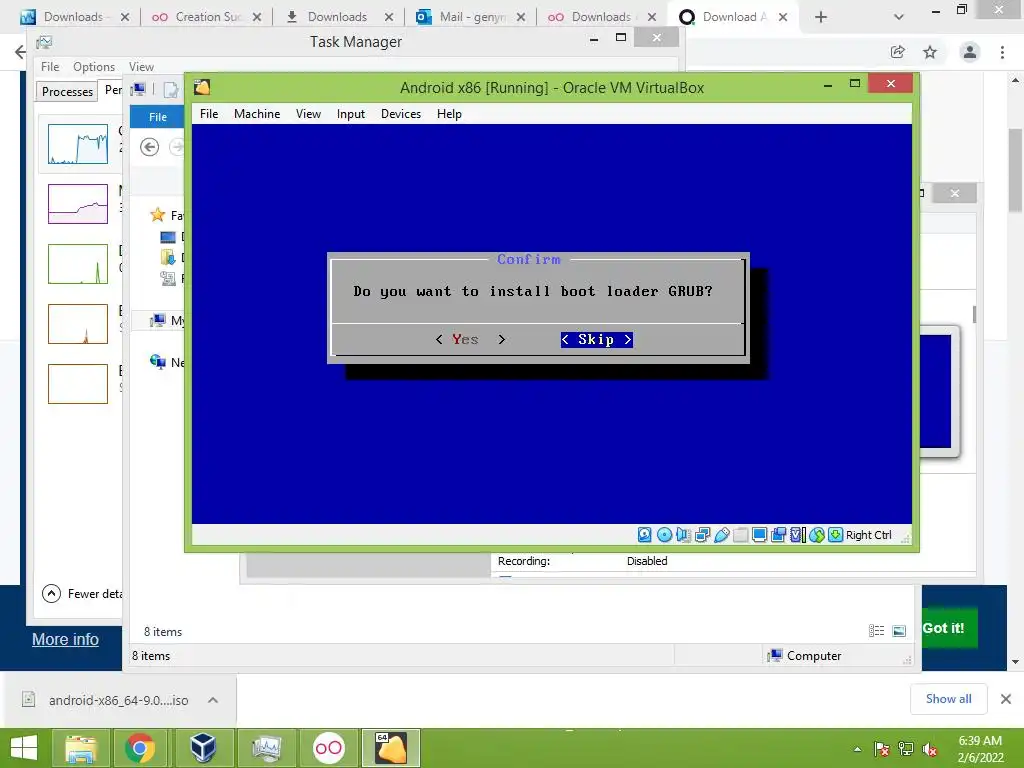The width and height of the screenshot is (1024, 768).
Task: Open a new Chrome tab
Action: 821,17
